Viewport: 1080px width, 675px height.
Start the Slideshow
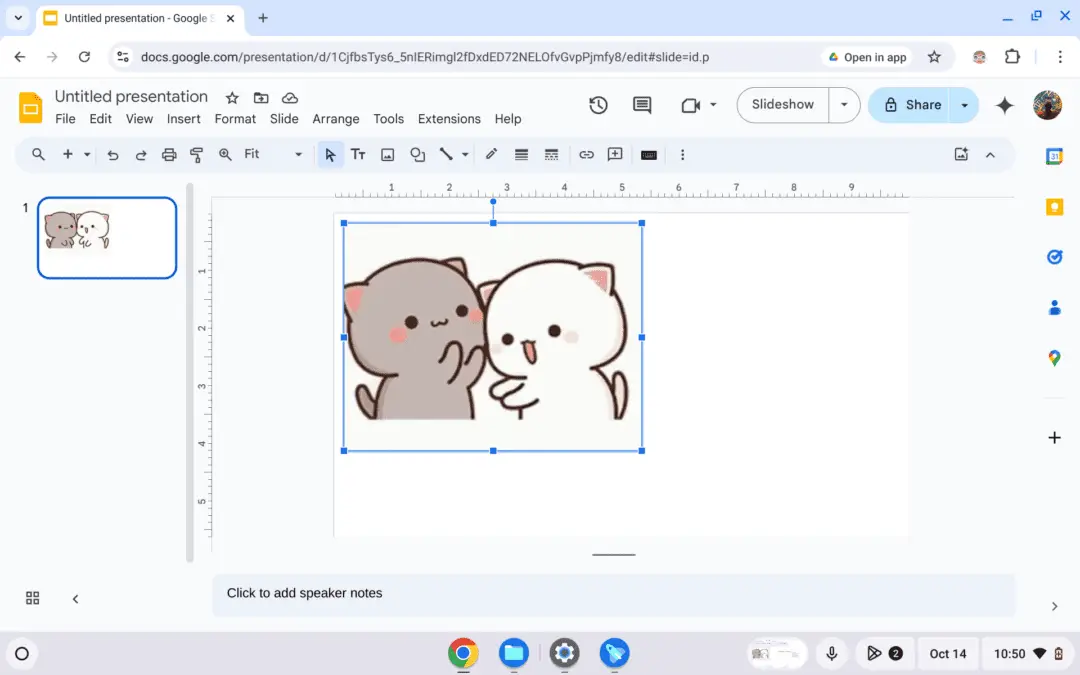pyautogui.click(x=783, y=104)
